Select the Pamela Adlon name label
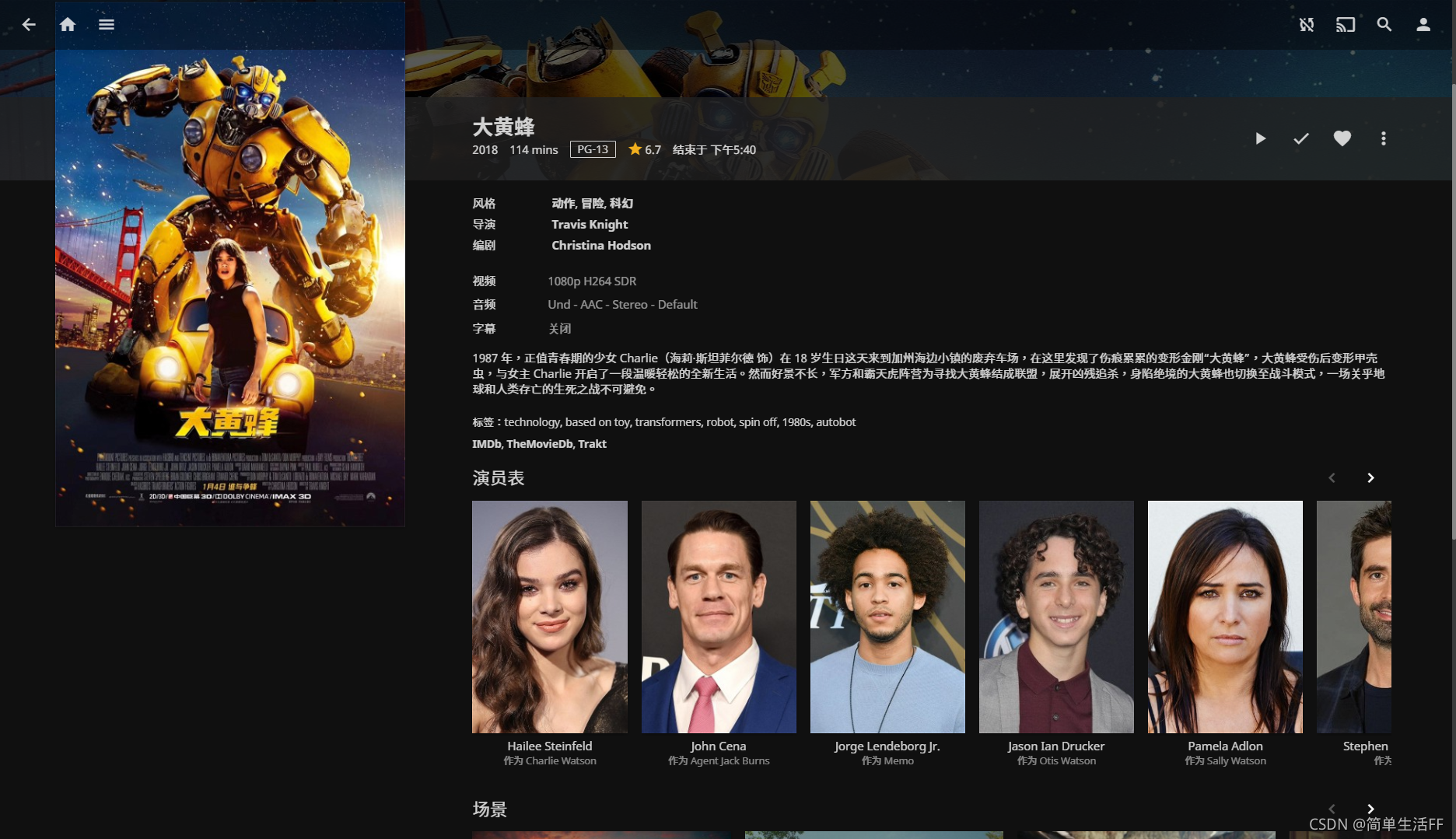This screenshot has height=839, width=1456. pyautogui.click(x=1225, y=746)
